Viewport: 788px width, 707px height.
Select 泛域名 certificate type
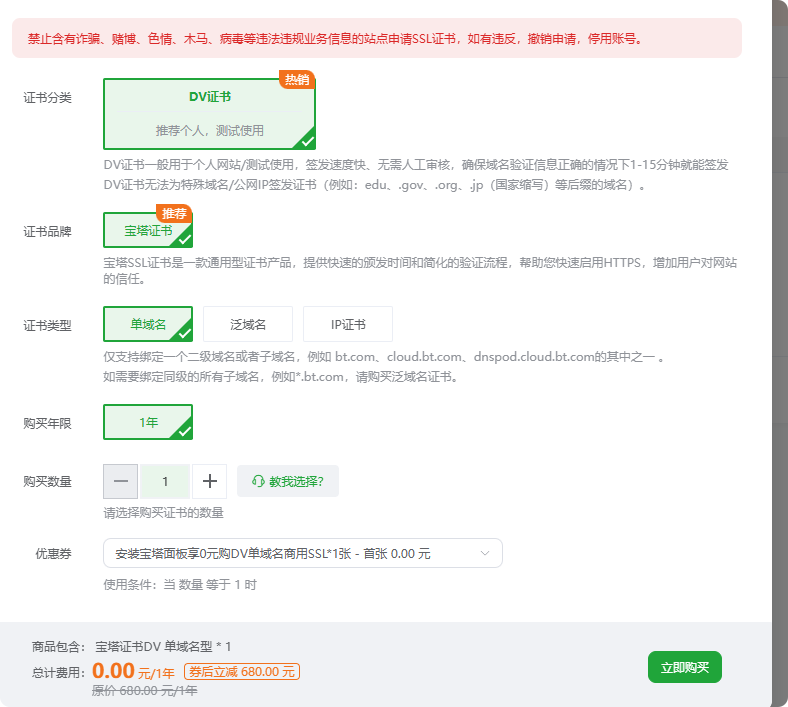[x=248, y=324]
